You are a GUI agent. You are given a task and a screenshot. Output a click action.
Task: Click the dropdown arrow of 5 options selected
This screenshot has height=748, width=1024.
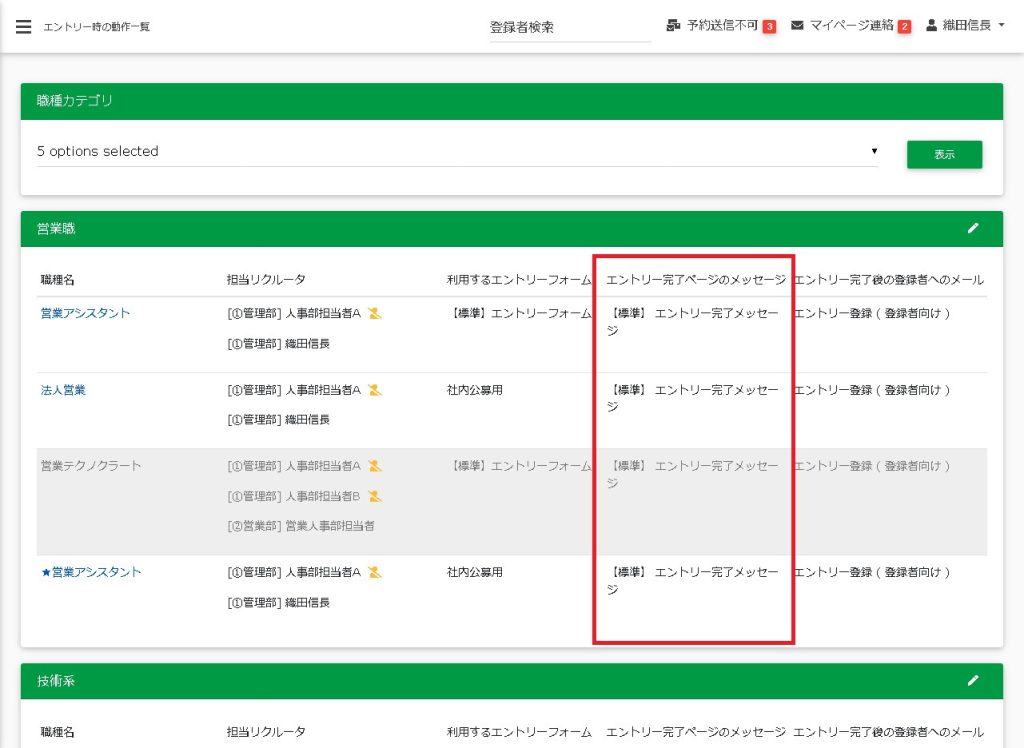[874, 151]
